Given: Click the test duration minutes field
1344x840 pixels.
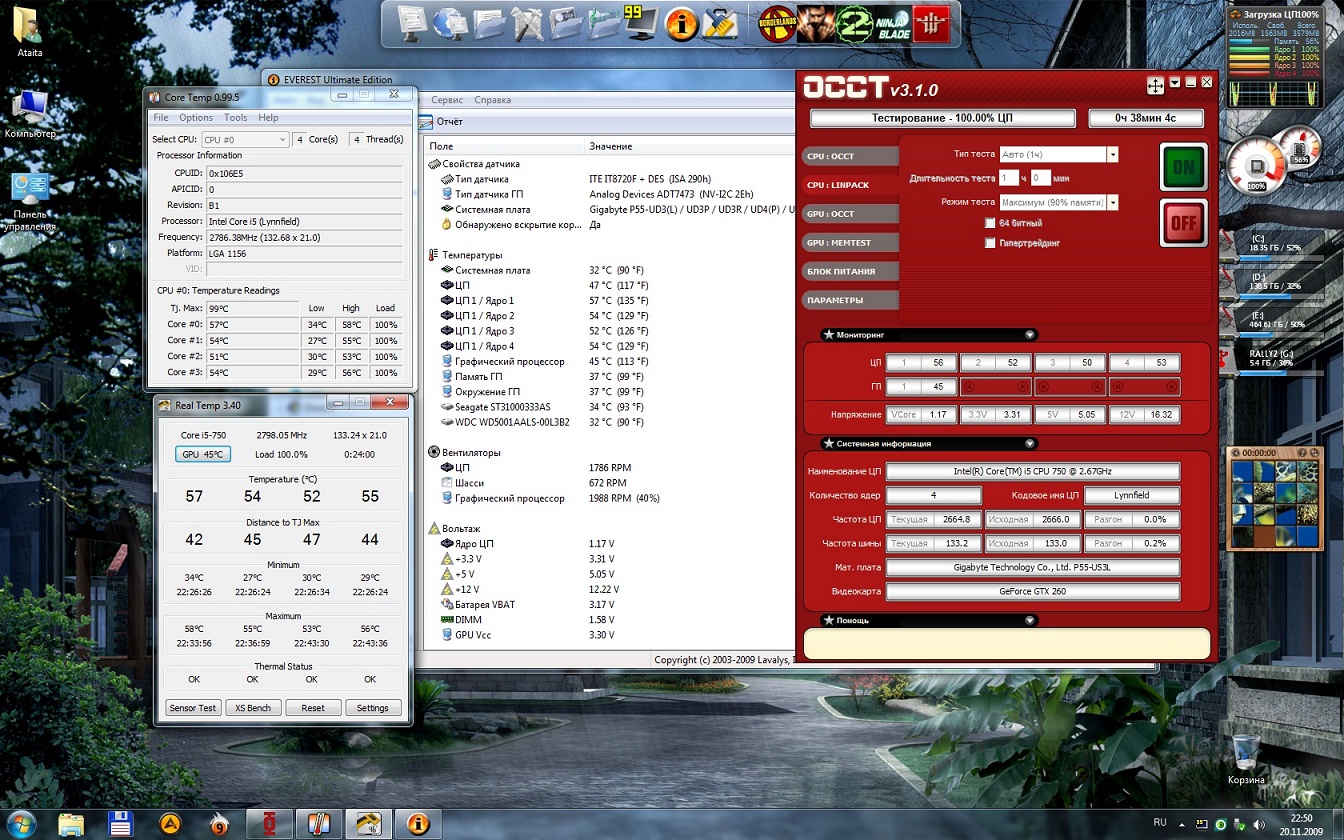Looking at the screenshot, I should [1040, 178].
